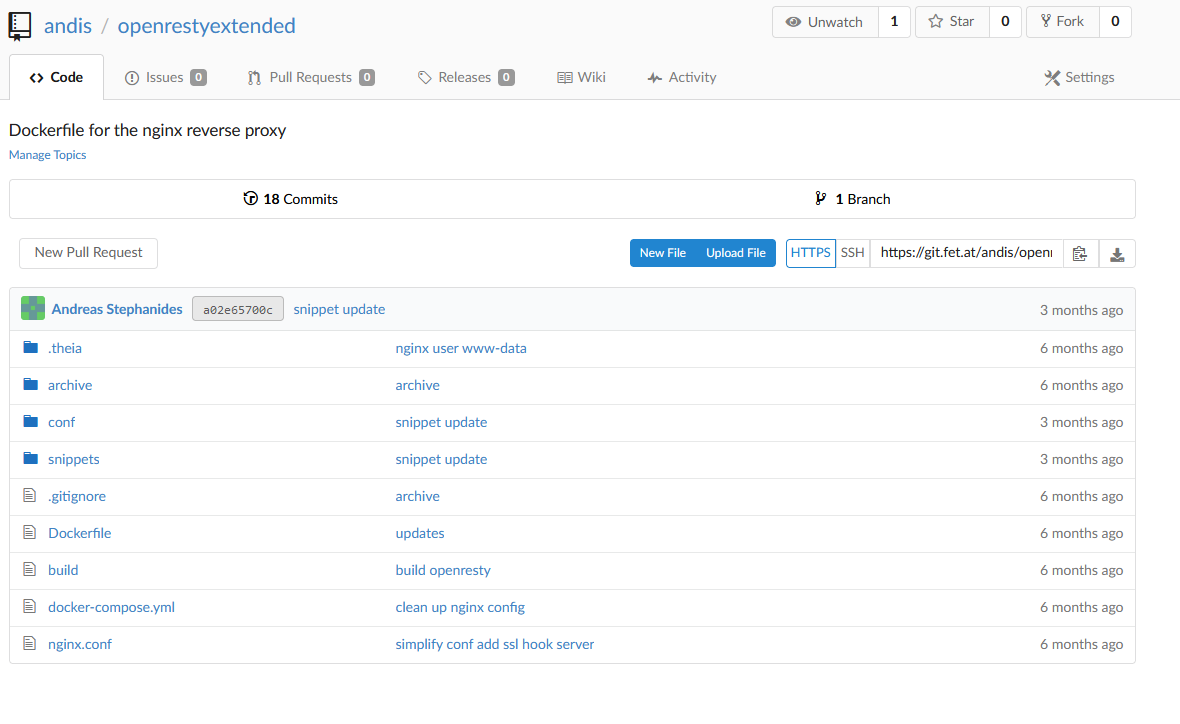This screenshot has width=1180, height=724.
Task: Click Andreas Stephanides' avatar
Action: pyautogui.click(x=33, y=308)
